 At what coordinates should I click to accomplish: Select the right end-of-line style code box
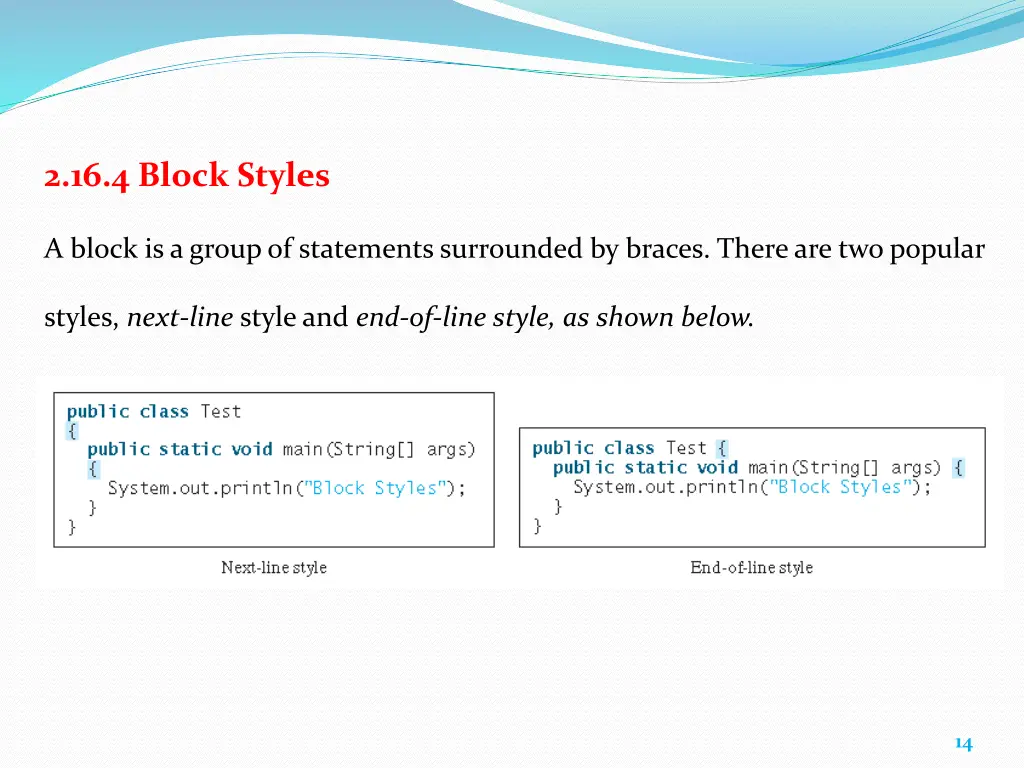tap(752, 487)
